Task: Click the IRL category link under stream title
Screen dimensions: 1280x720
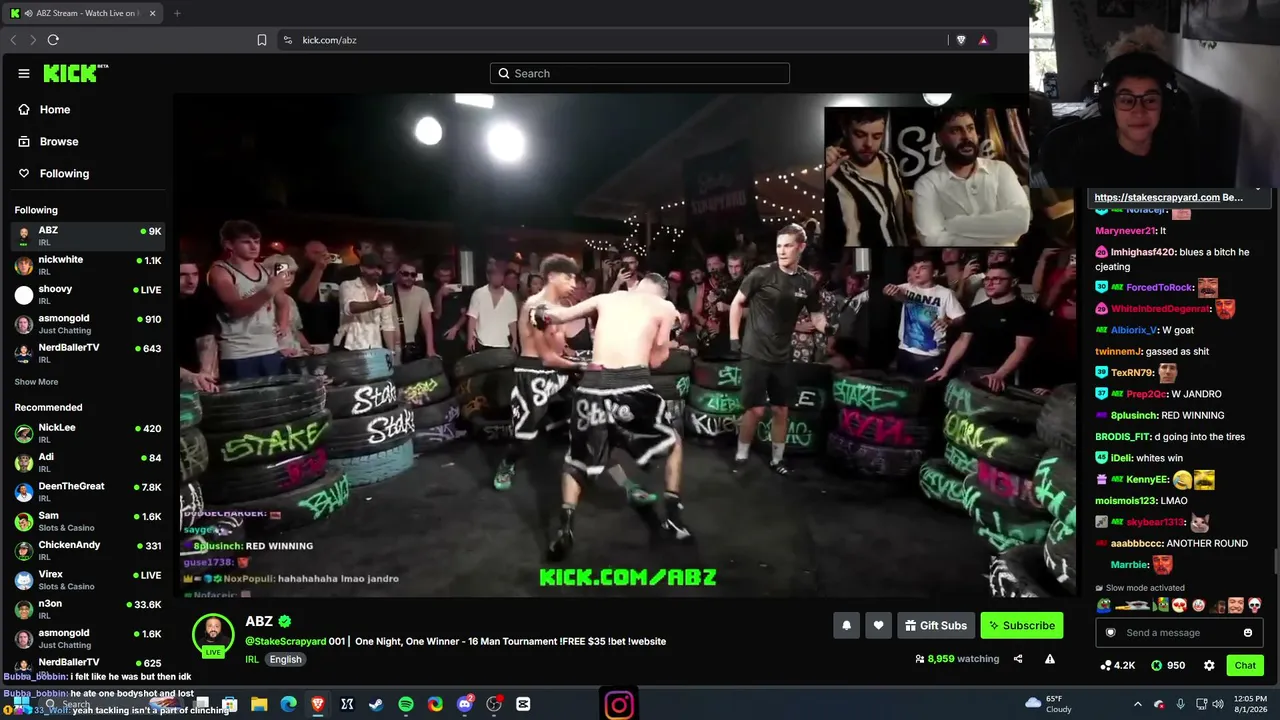Action: 251,659
